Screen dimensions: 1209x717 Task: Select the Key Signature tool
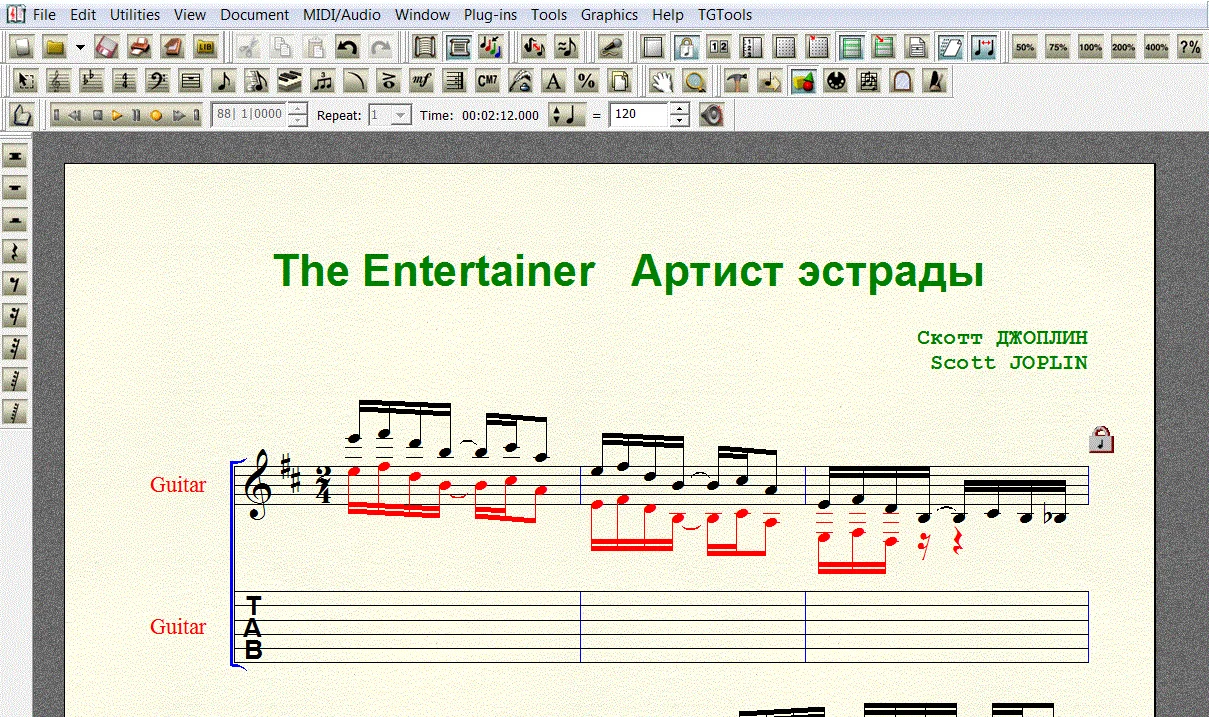click(x=92, y=81)
